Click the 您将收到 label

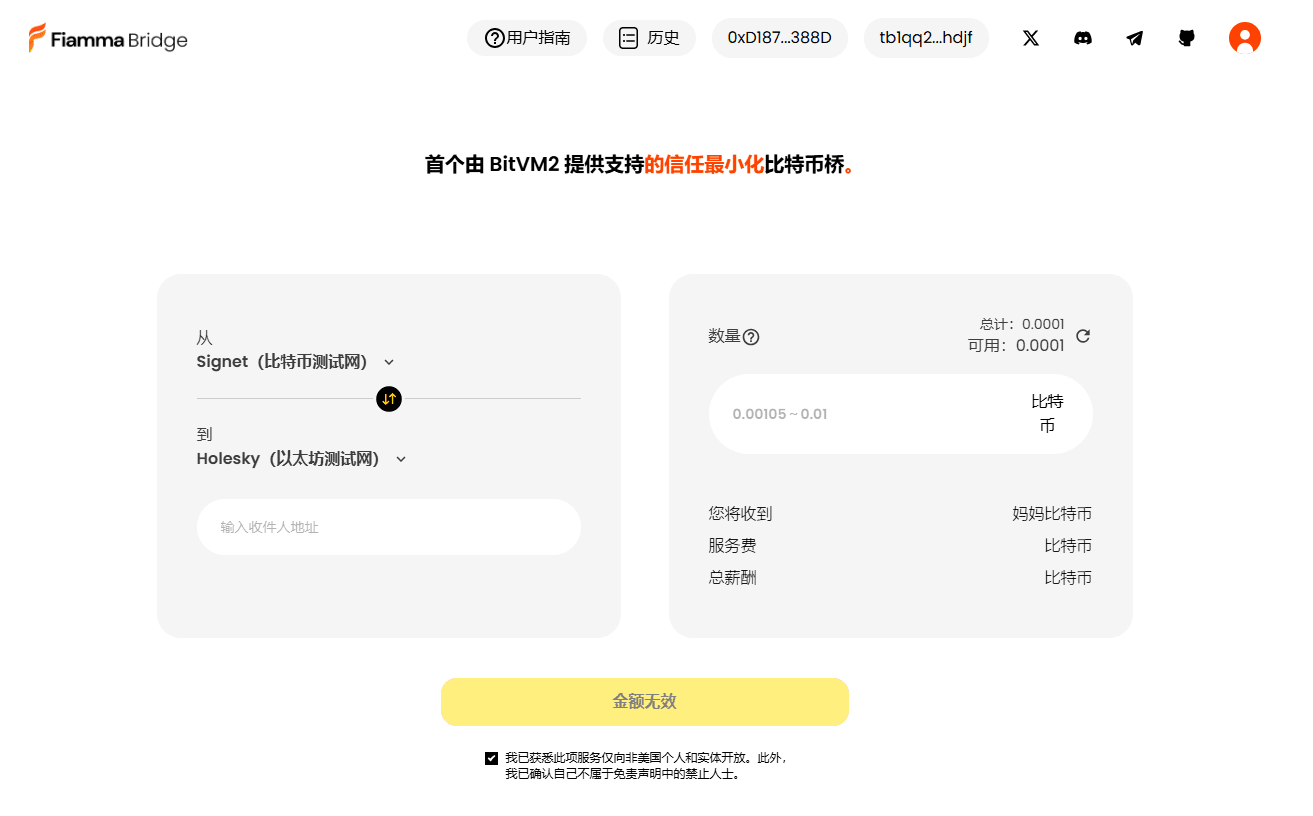(x=741, y=514)
